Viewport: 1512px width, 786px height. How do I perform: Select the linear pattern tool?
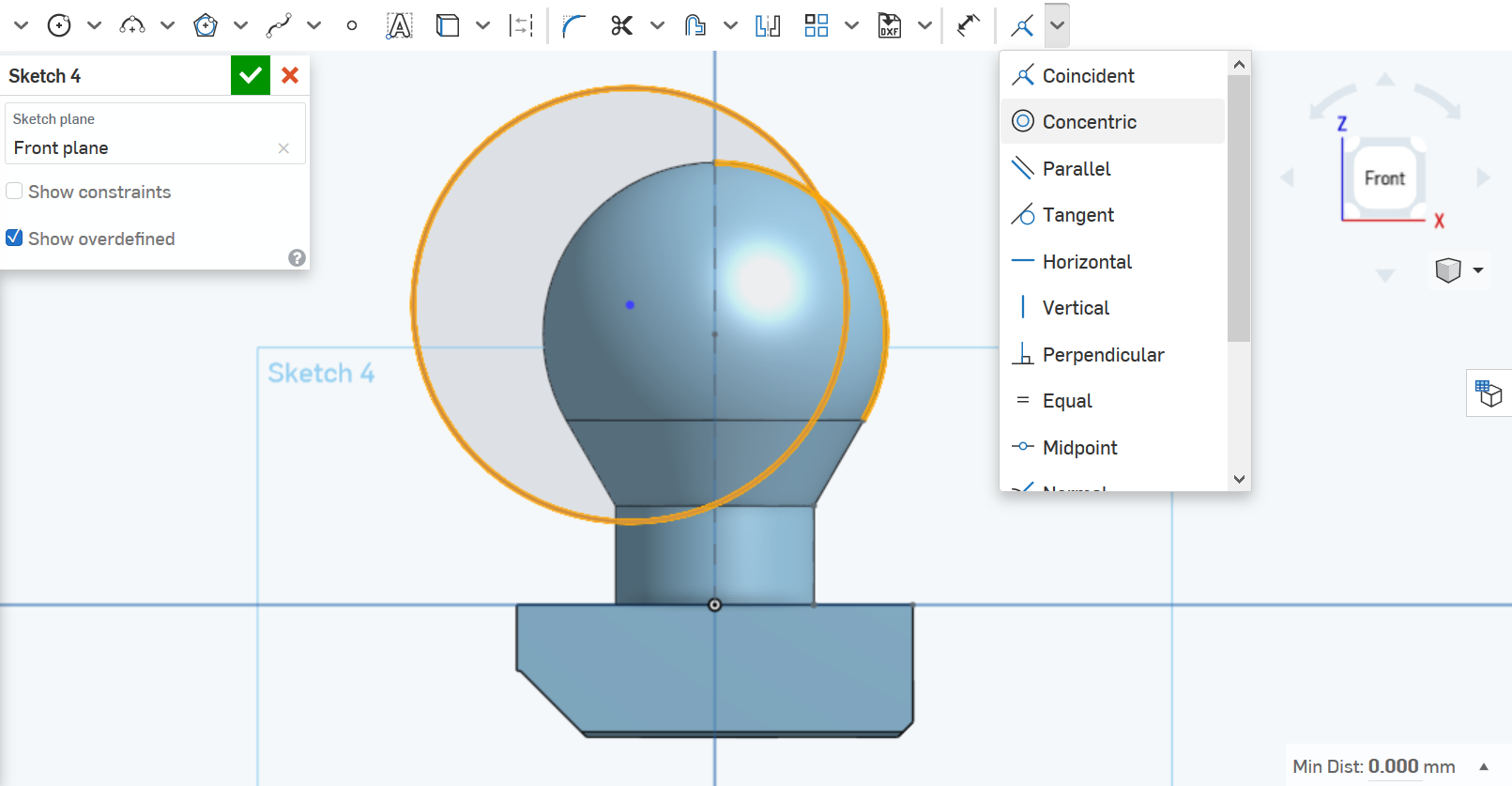tap(817, 25)
